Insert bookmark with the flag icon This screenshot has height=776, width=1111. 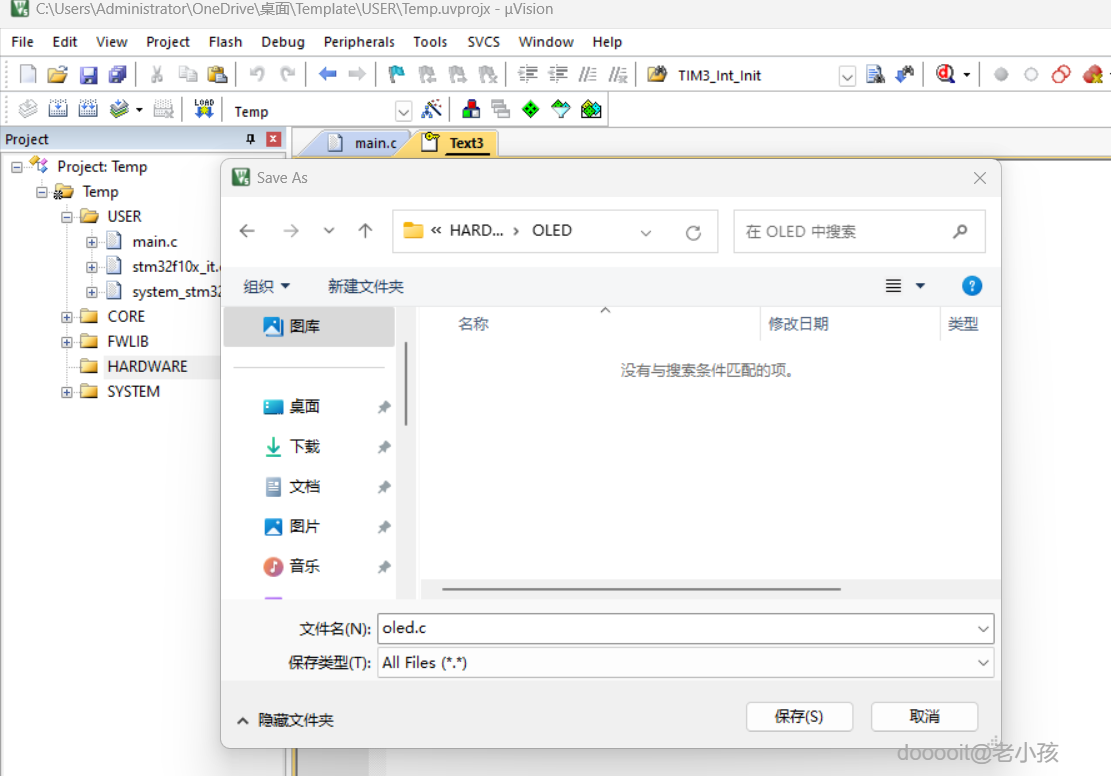(x=396, y=74)
